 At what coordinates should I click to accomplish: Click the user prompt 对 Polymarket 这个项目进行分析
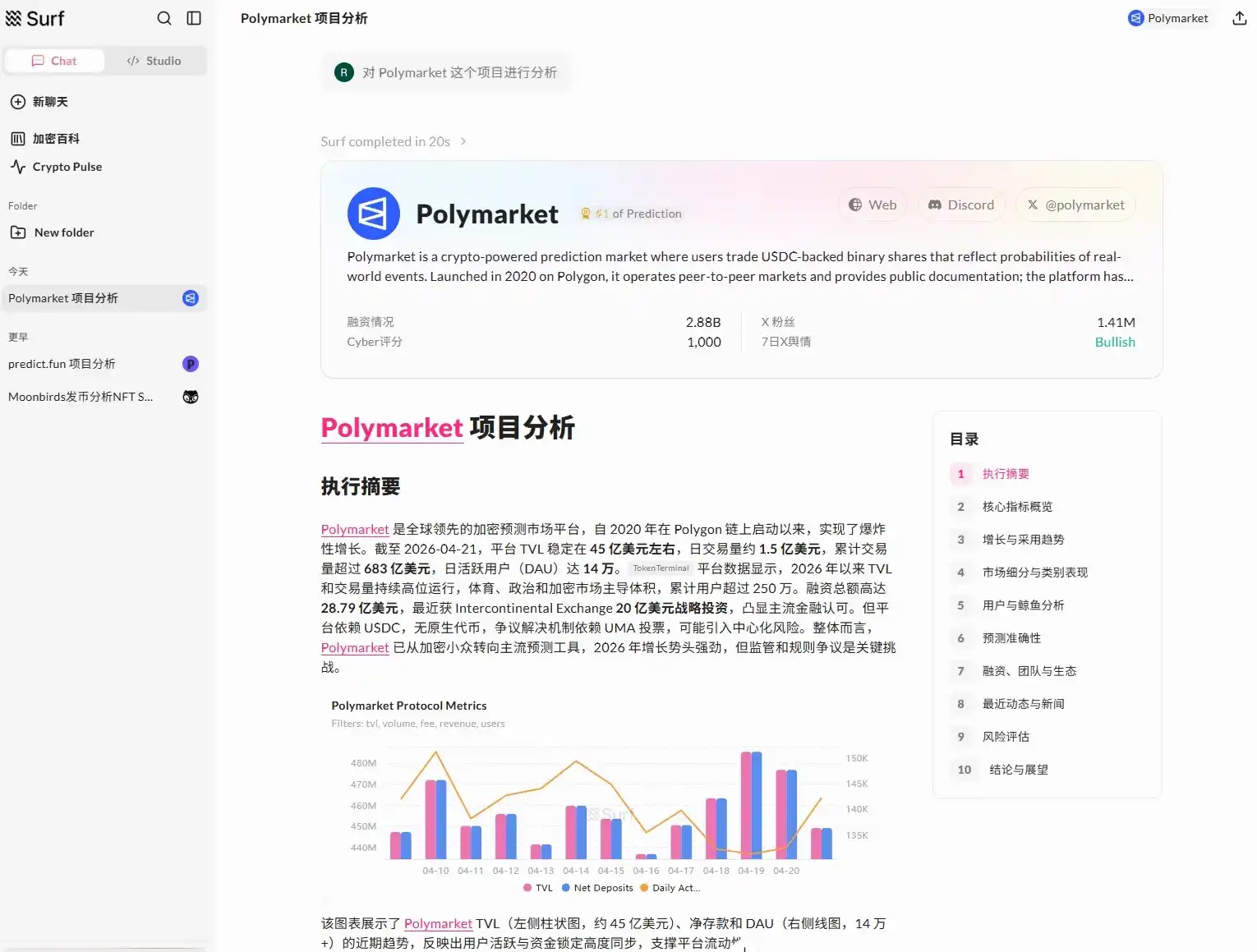point(459,72)
